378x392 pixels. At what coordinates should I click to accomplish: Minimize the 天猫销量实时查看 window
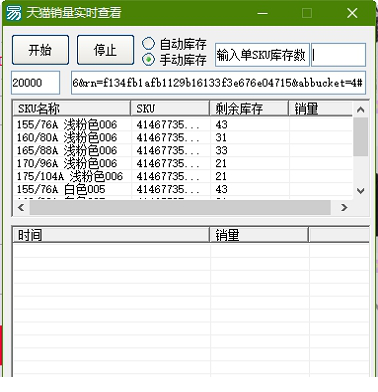pyautogui.click(x=263, y=13)
